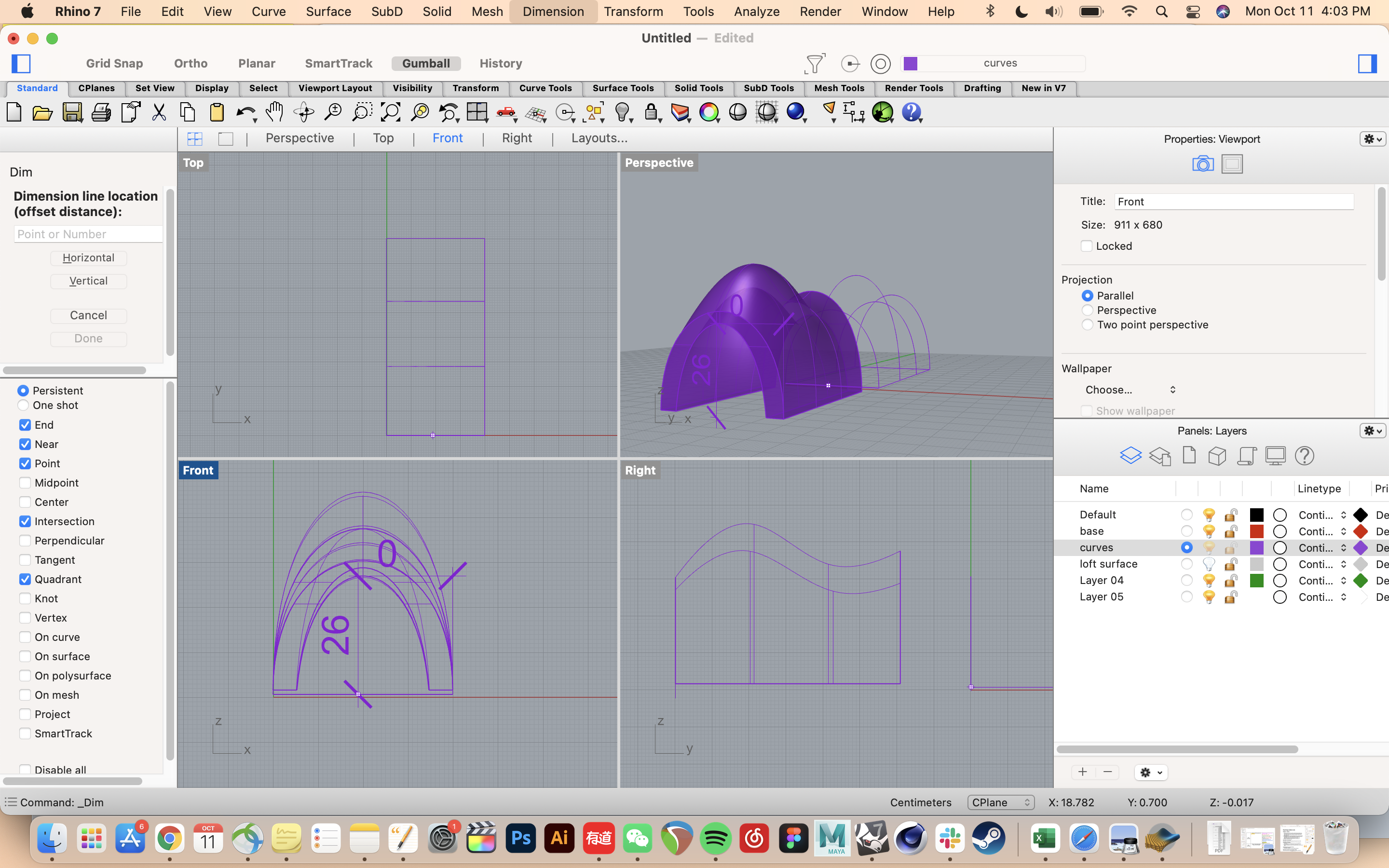This screenshot has height=868, width=1389.
Task: Open the Curve Tools tab
Action: (545, 88)
